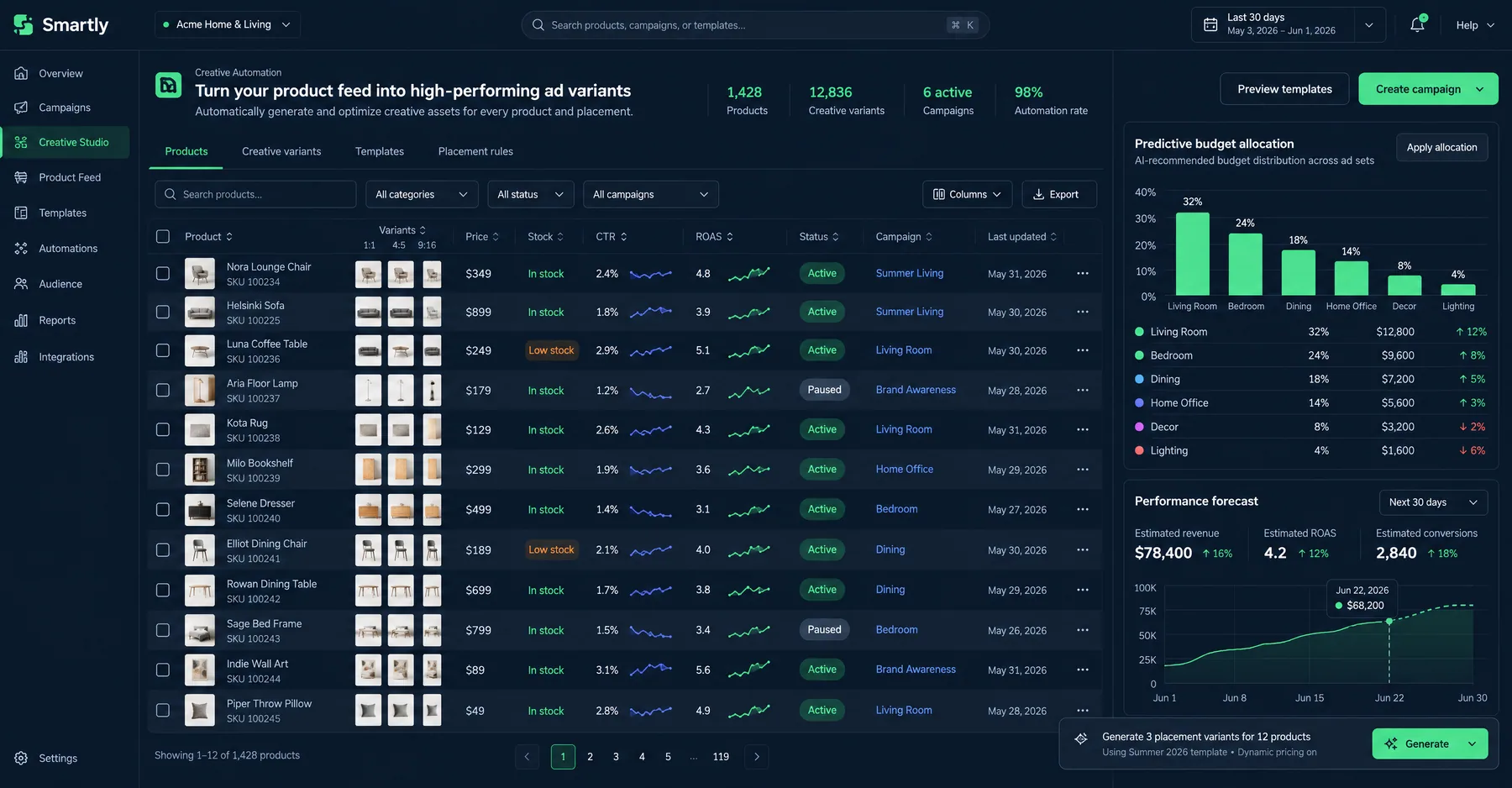Image resolution: width=1512 pixels, height=788 pixels.
Task: Open the All campaigns filter
Action: (x=651, y=194)
